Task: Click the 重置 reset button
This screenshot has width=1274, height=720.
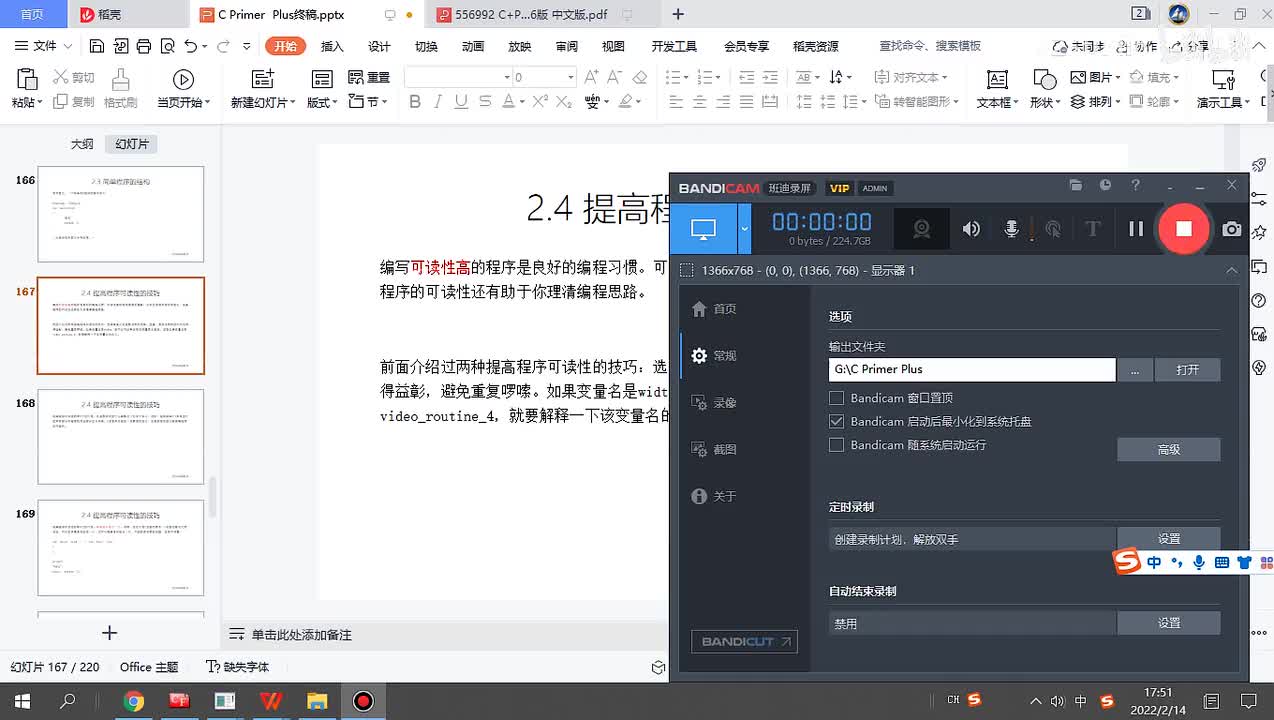Action: point(369,77)
